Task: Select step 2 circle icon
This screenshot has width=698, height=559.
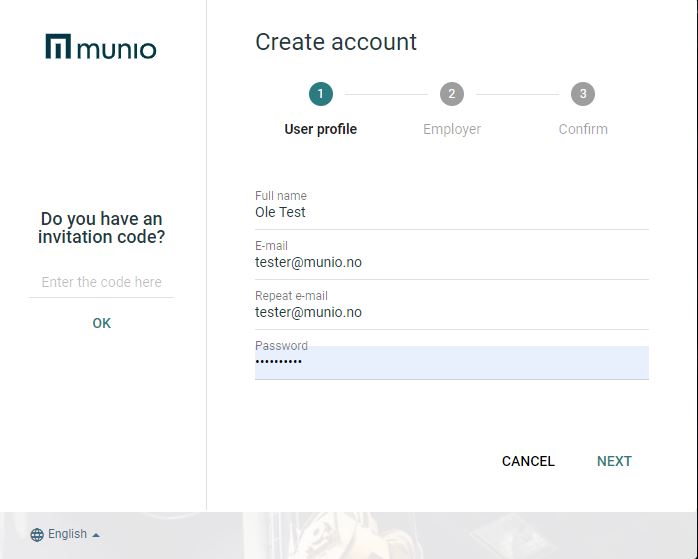Action: tap(452, 94)
